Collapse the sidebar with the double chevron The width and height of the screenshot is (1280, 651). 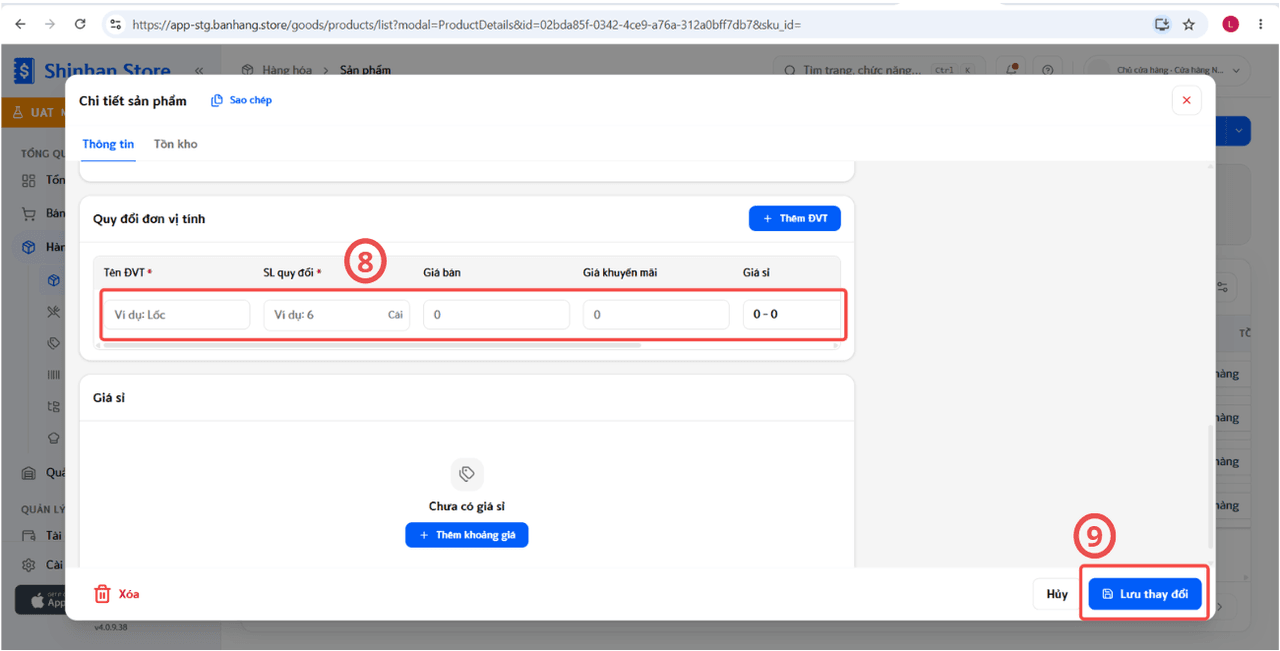click(x=199, y=71)
